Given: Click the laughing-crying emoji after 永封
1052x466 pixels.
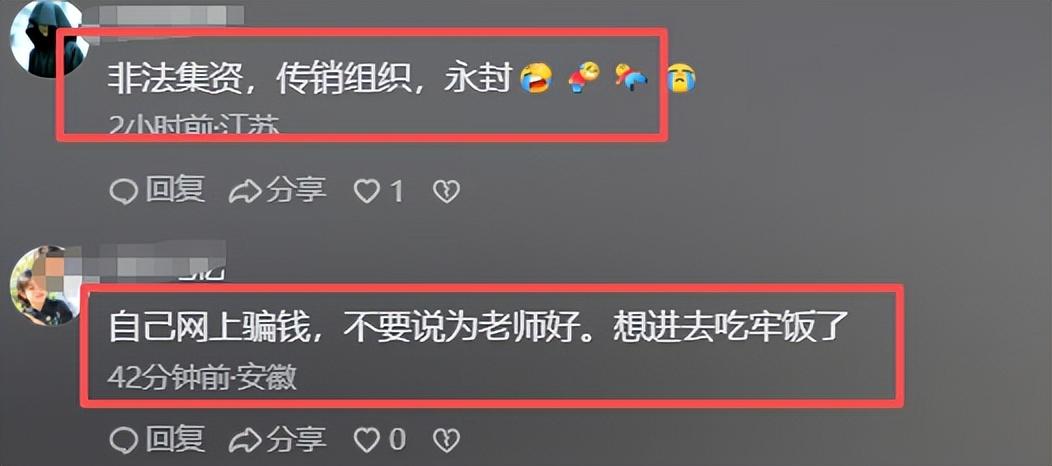Looking at the screenshot, I should (536, 80).
